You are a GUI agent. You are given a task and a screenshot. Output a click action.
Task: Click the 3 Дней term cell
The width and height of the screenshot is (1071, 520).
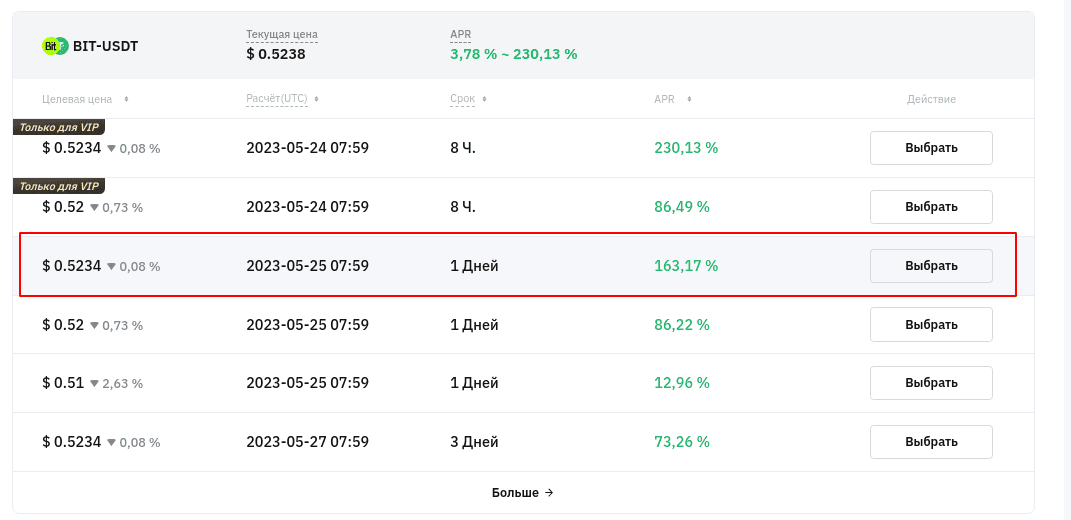474,442
